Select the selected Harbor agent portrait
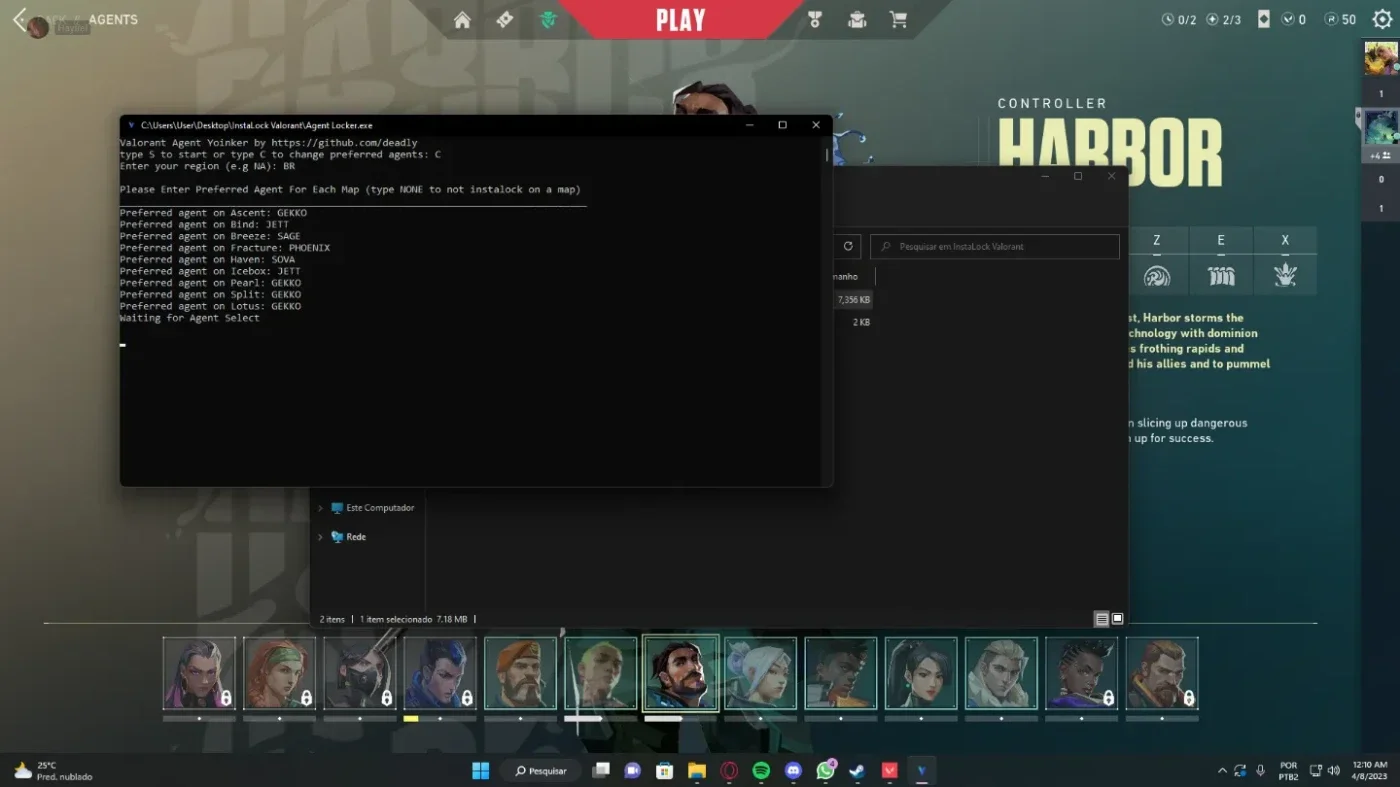Viewport: 1400px width, 787px height. click(680, 673)
